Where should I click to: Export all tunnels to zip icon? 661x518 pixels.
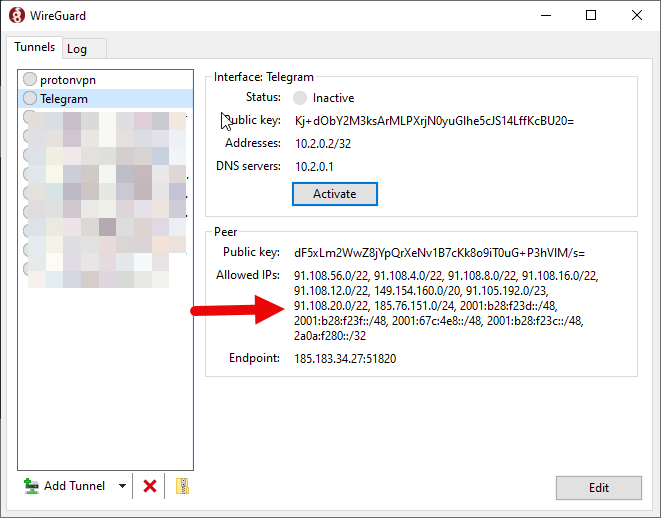182,486
